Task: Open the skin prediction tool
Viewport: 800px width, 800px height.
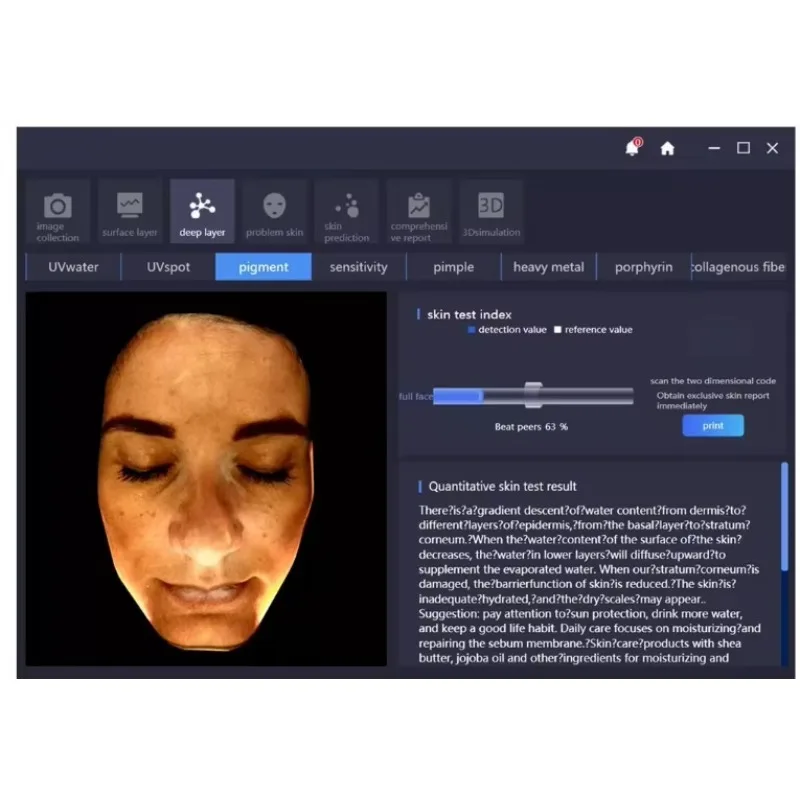Action: tap(346, 210)
